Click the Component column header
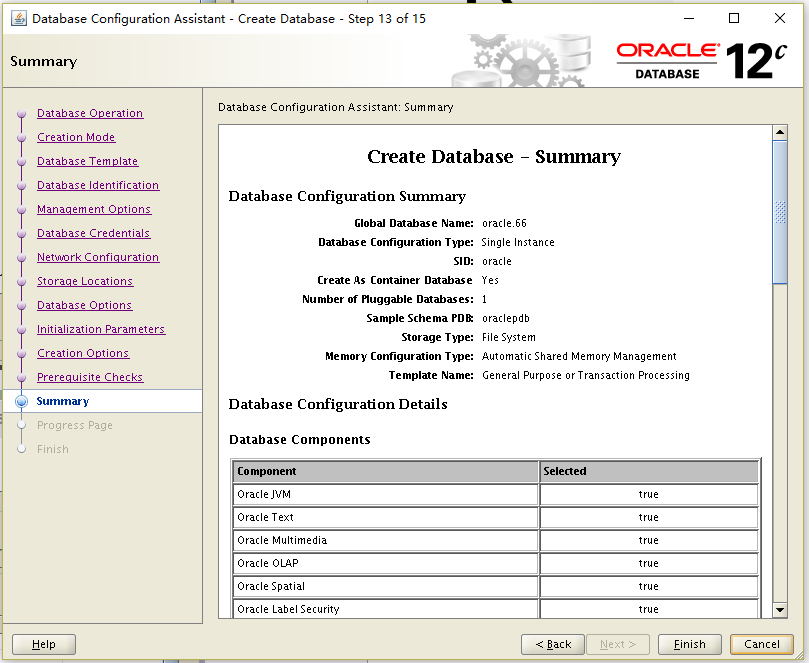This screenshot has height=663, width=809. 385,471
